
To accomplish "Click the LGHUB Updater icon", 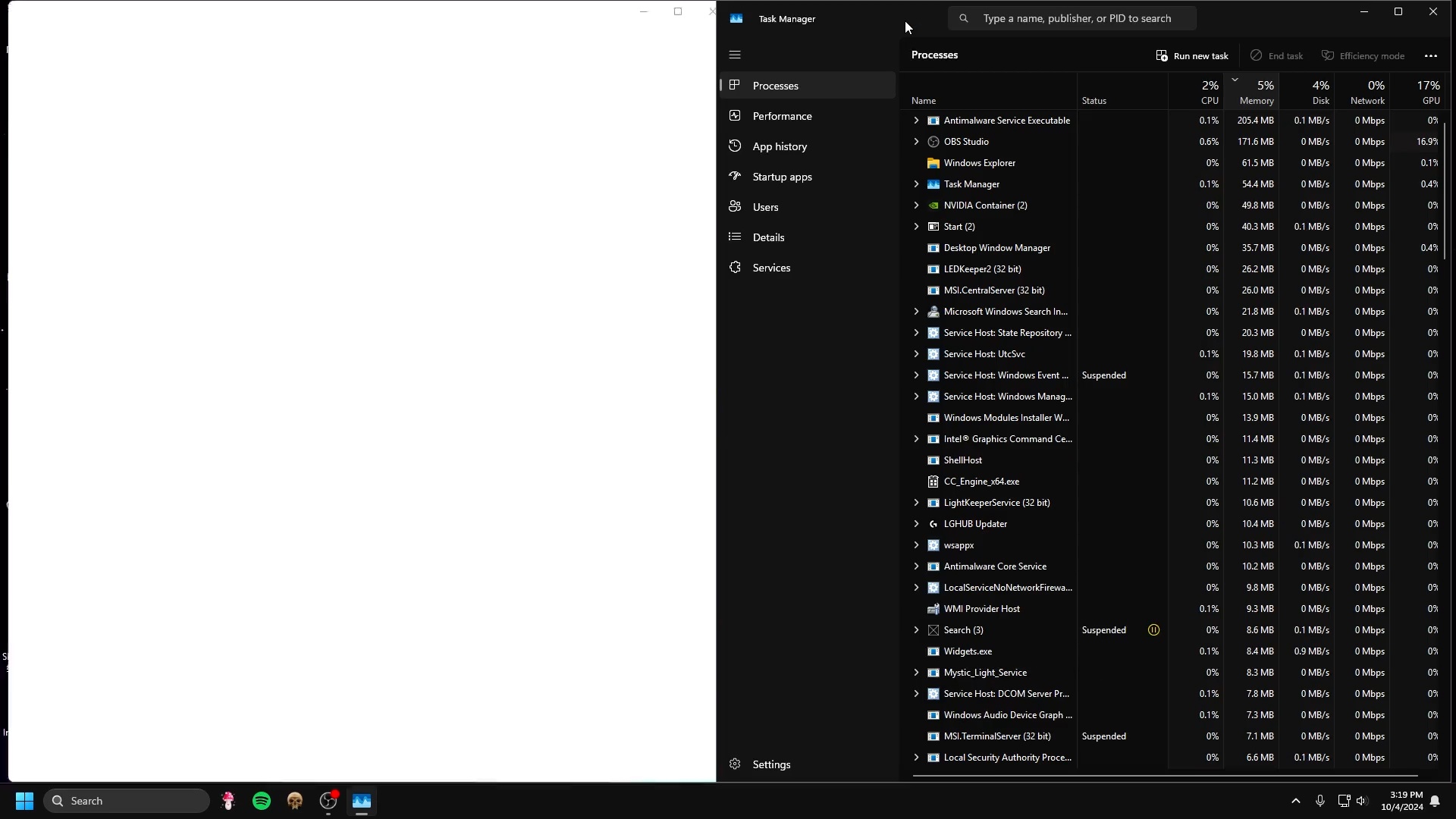I will 934,524.
